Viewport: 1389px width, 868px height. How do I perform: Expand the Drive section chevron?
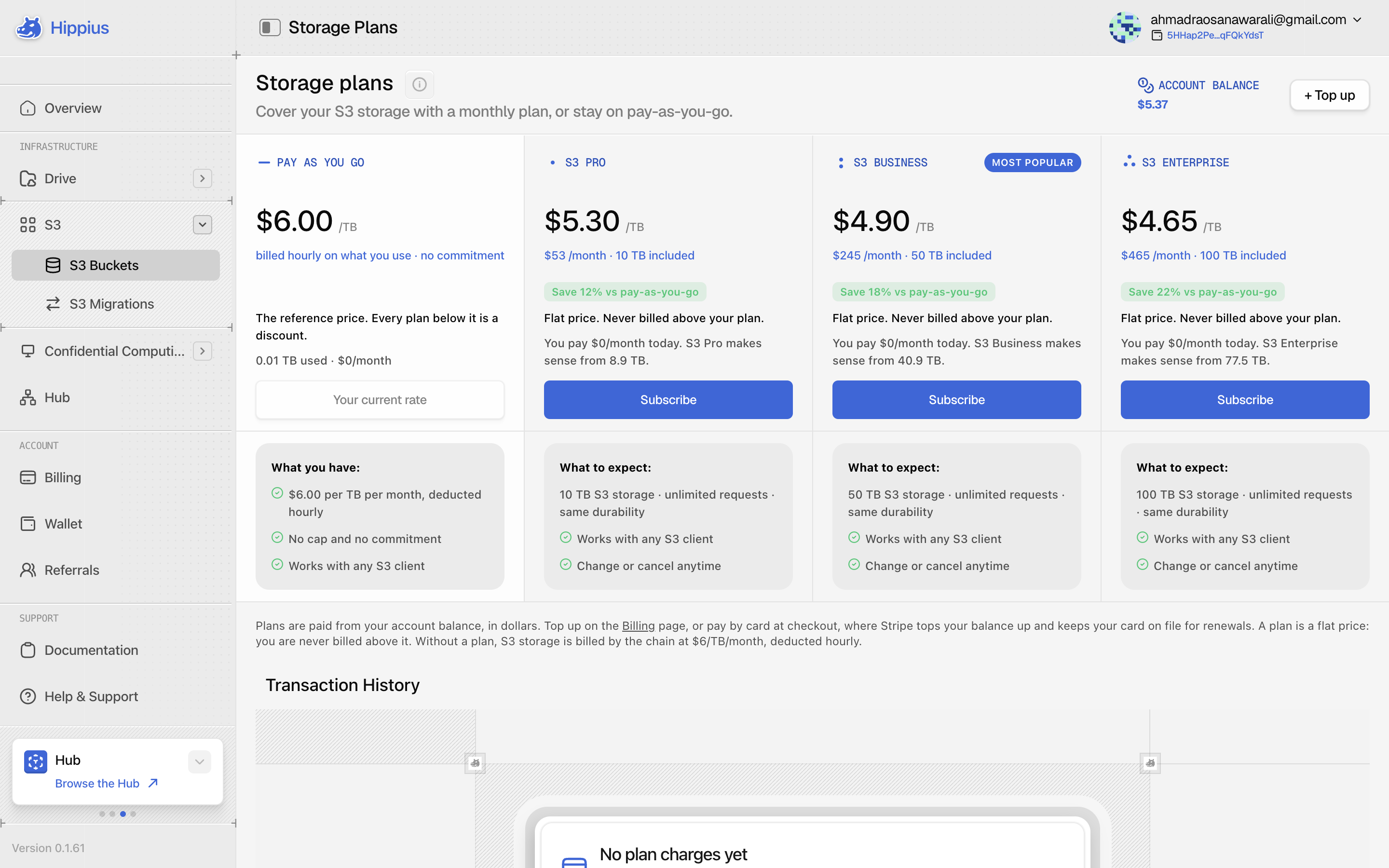[x=202, y=178]
